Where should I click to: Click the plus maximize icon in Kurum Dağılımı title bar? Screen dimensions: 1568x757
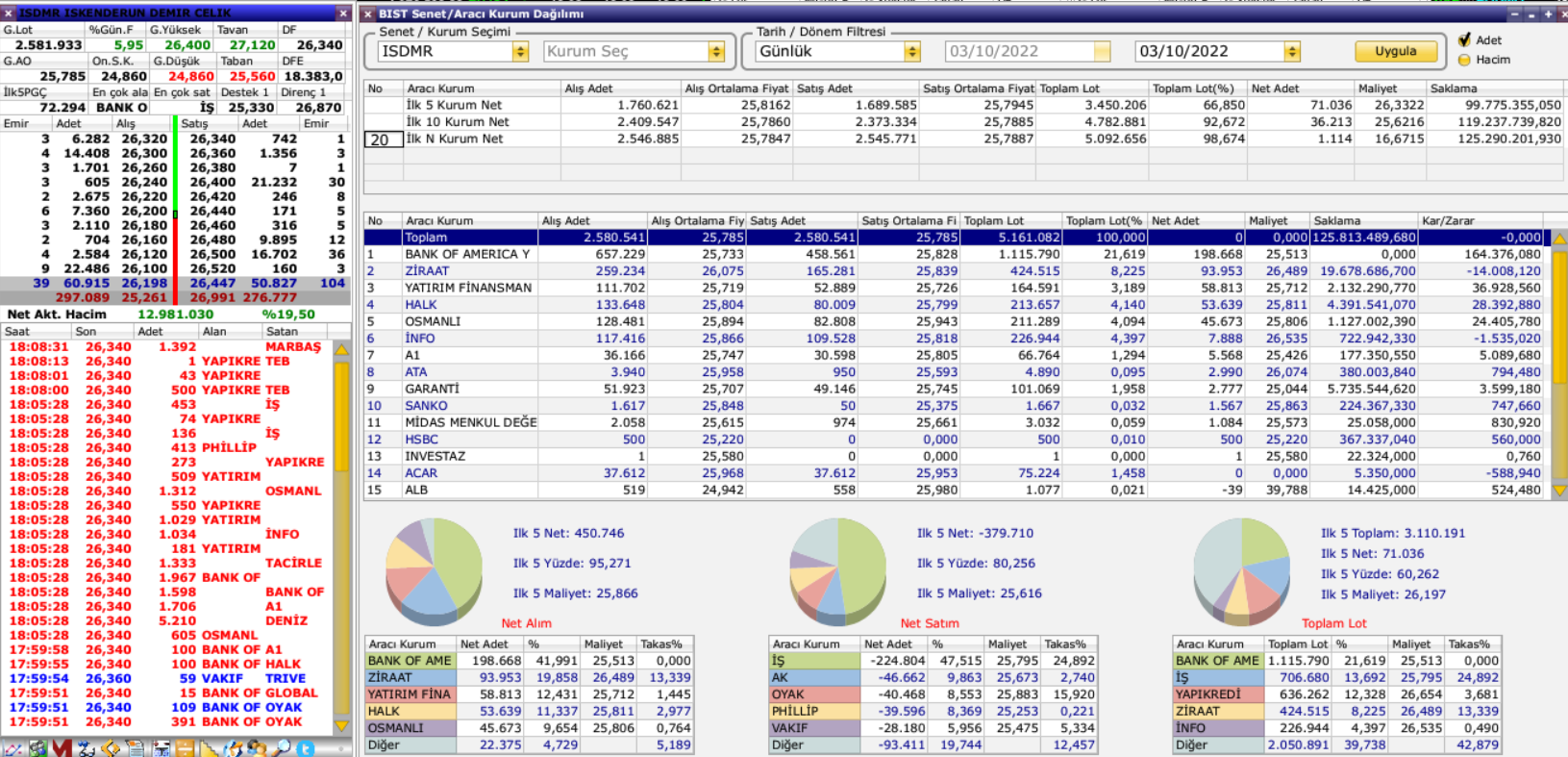point(1548,13)
